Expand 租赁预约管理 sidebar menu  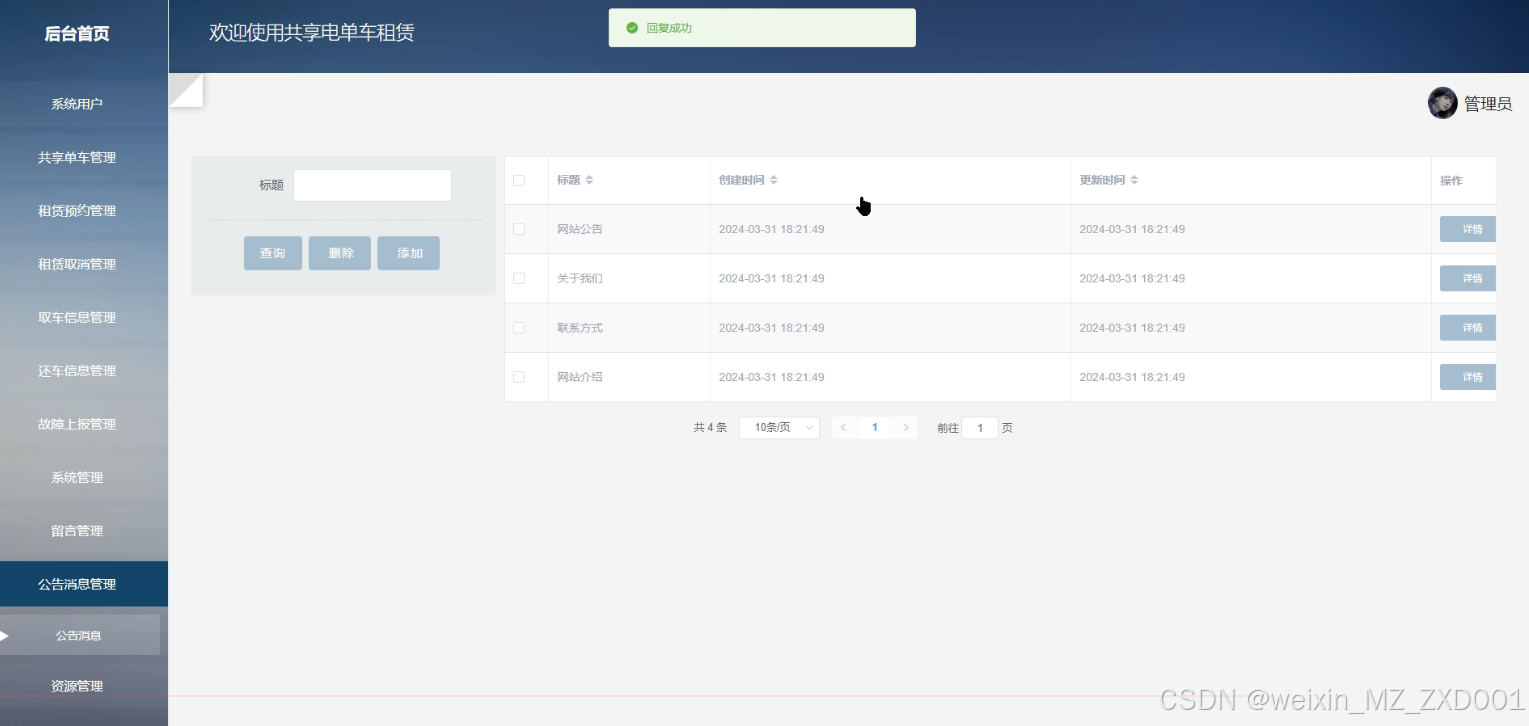pyautogui.click(x=77, y=211)
